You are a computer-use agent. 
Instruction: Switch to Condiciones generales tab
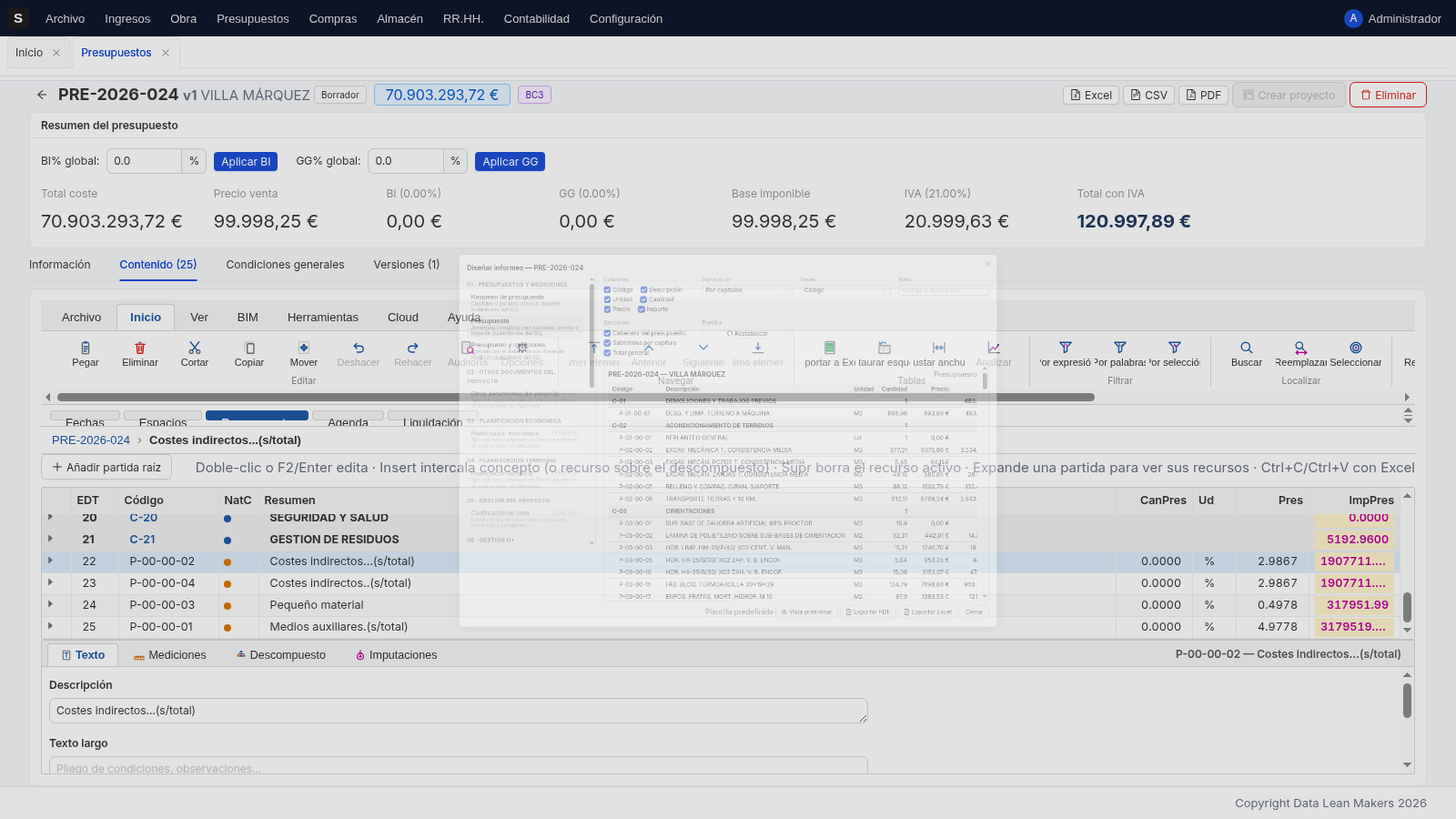coord(285,265)
